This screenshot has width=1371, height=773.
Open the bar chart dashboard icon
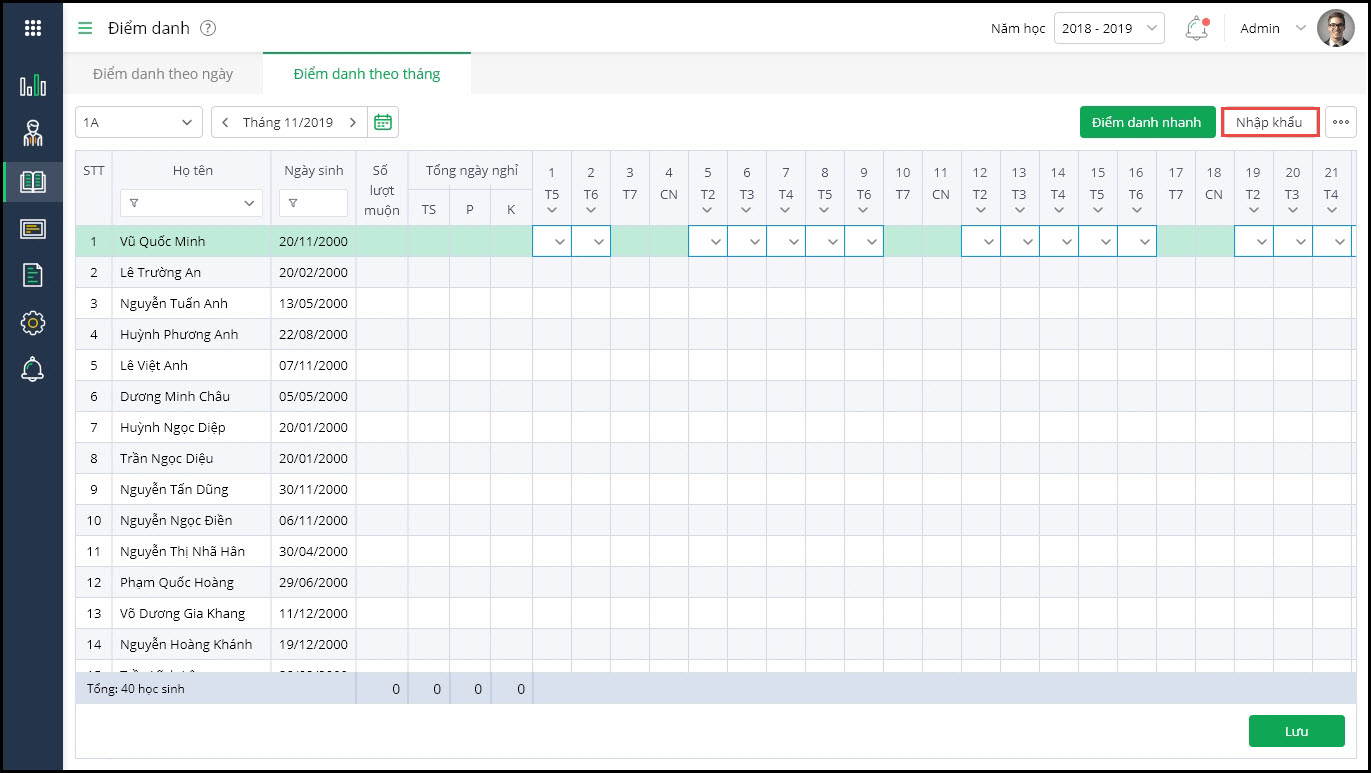coord(32,85)
